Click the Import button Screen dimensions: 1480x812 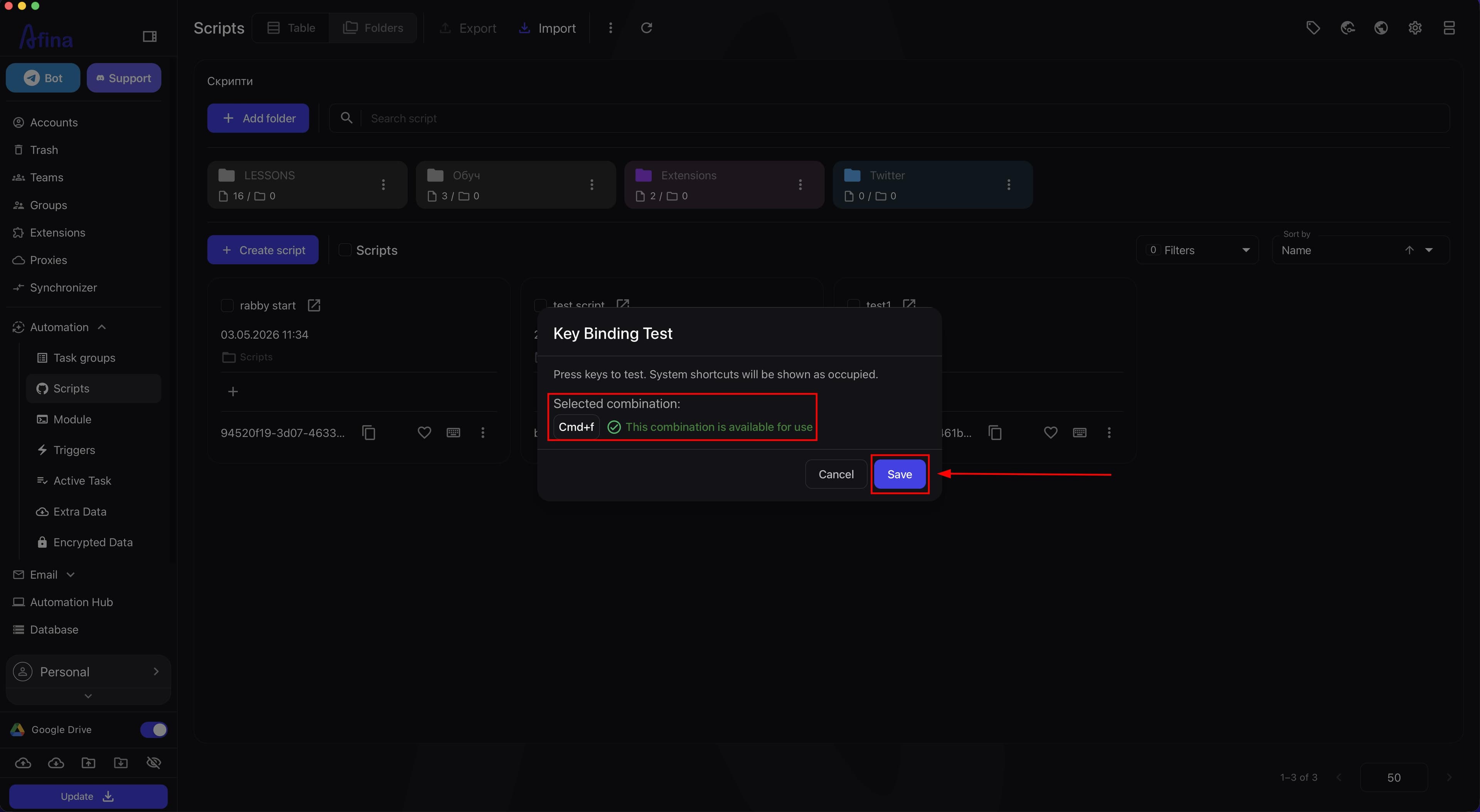[547, 28]
